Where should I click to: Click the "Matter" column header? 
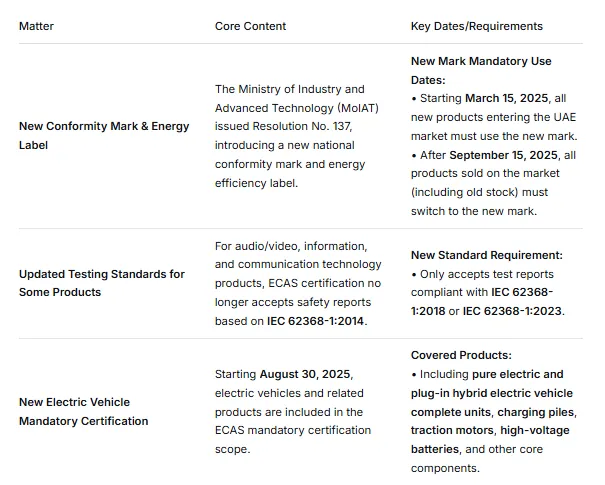[x=36, y=26]
